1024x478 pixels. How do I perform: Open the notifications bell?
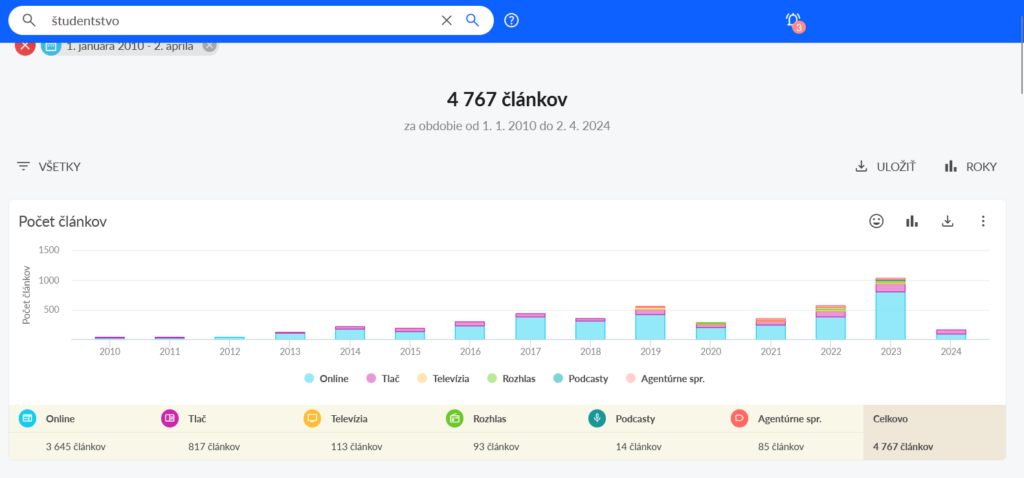click(793, 21)
